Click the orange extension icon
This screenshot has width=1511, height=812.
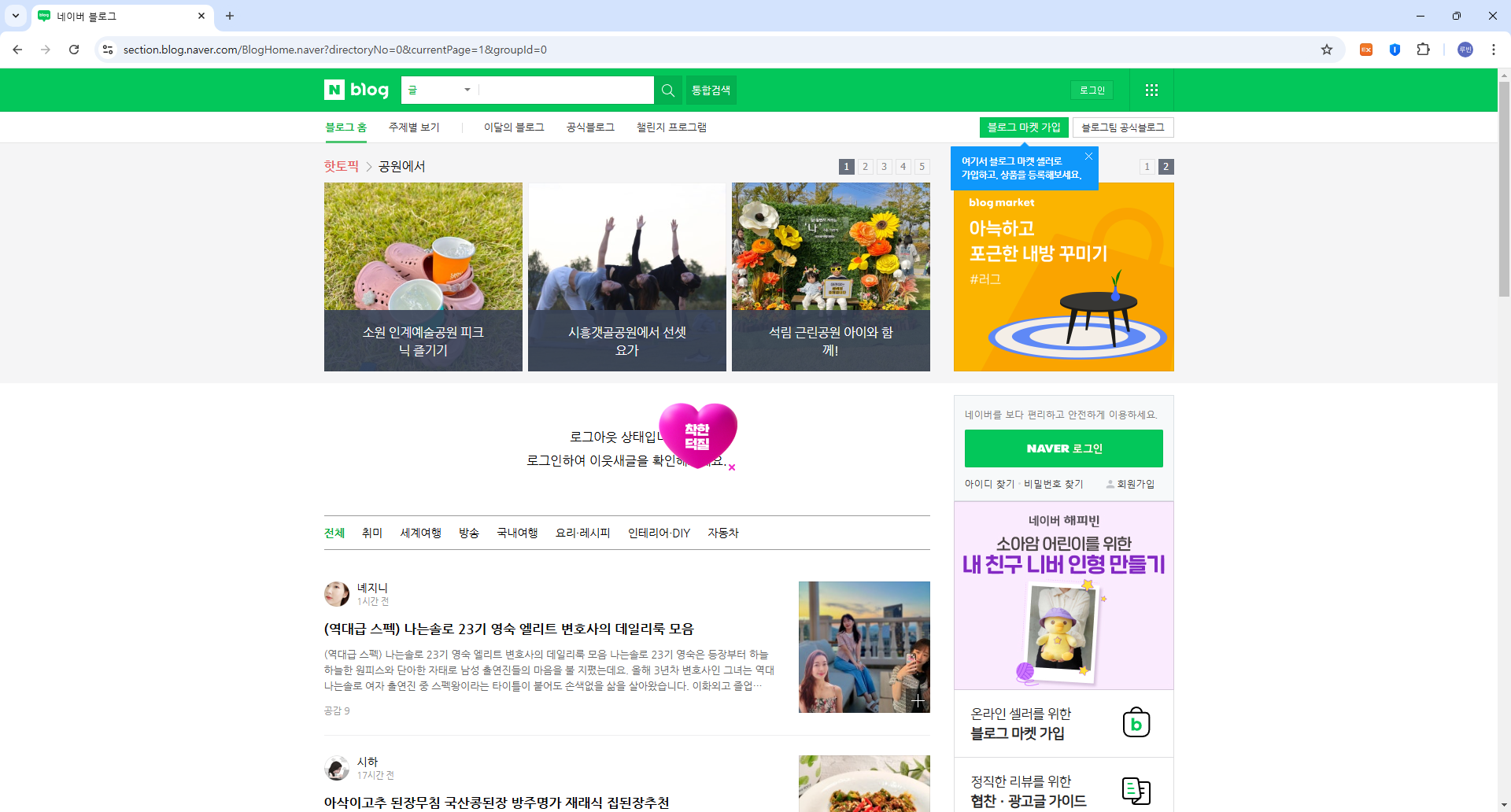pos(1366,50)
